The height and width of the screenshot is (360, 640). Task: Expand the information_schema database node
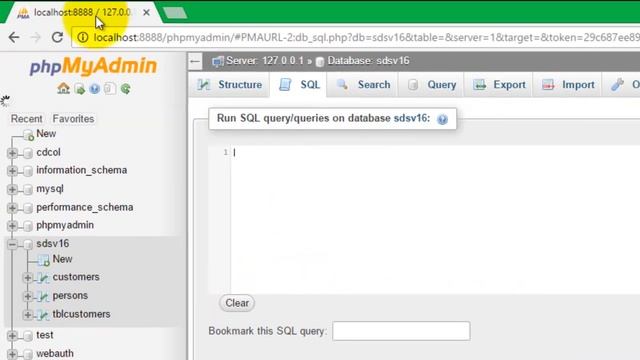point(12,171)
